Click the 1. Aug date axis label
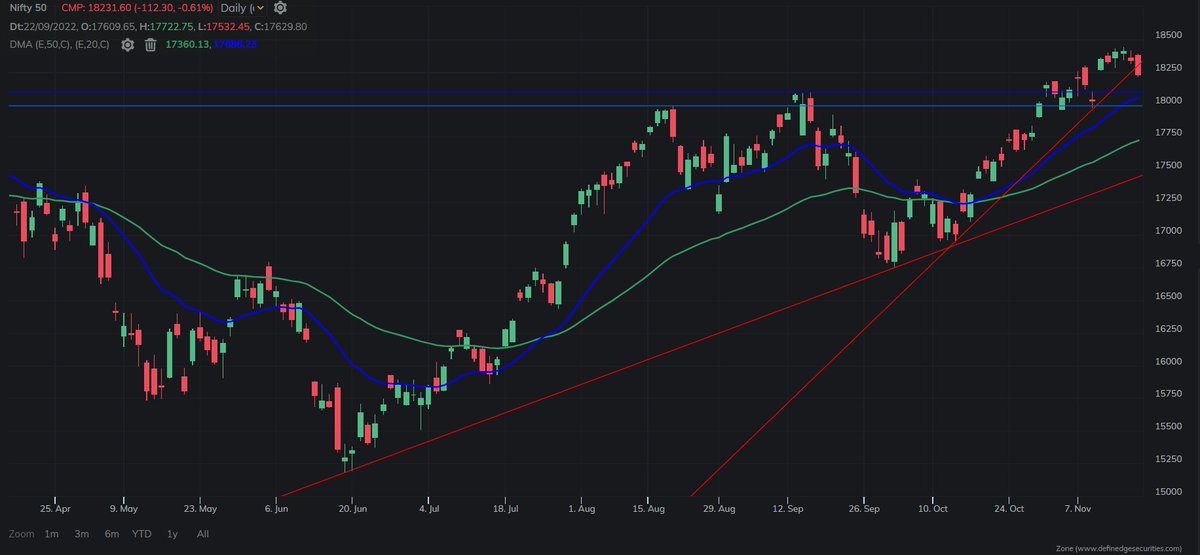1200x555 pixels. [x=581, y=508]
